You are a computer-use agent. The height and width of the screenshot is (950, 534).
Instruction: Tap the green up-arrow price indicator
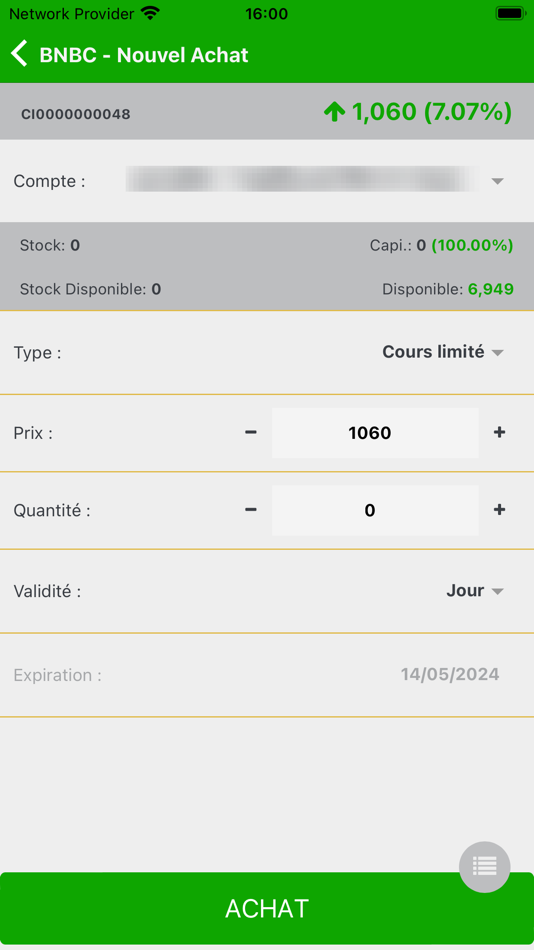(x=334, y=111)
